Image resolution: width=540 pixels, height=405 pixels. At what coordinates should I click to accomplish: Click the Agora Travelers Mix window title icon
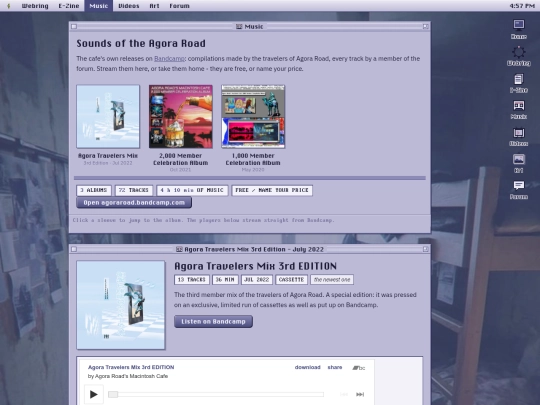179,249
